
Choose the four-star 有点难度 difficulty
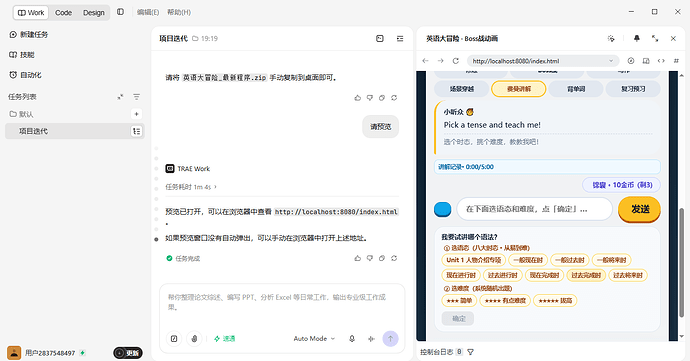[505, 301]
